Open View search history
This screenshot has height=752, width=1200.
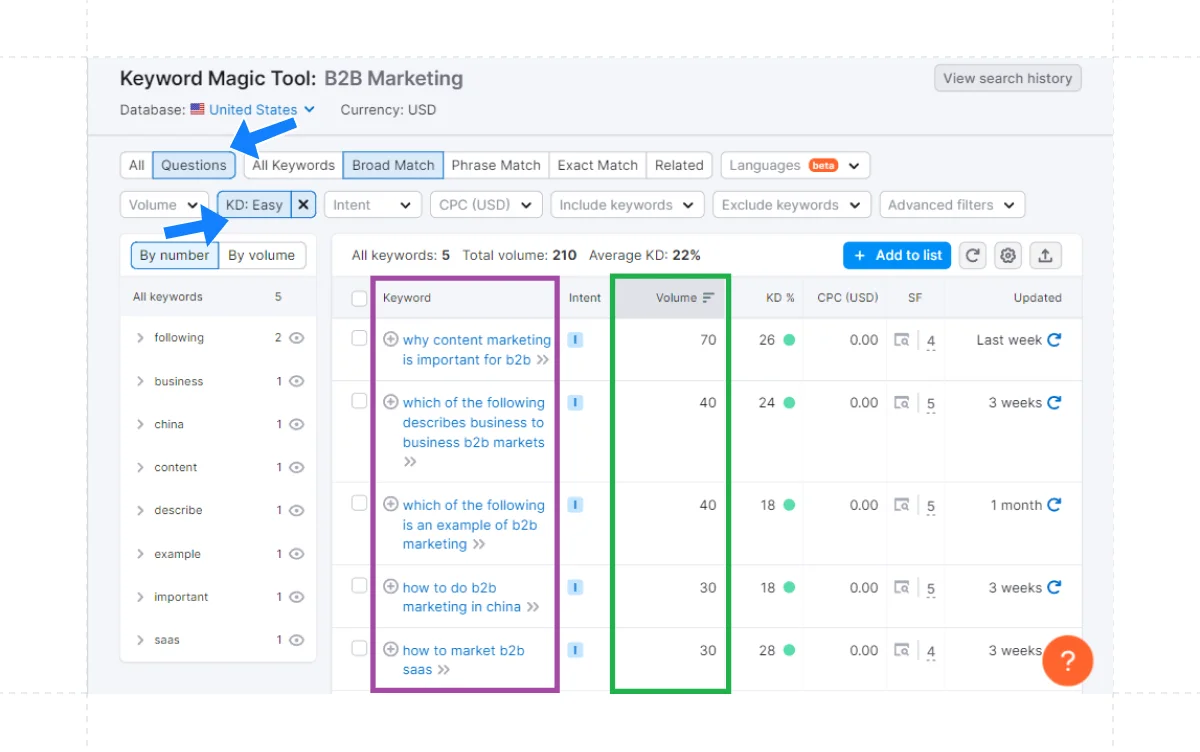1007,78
